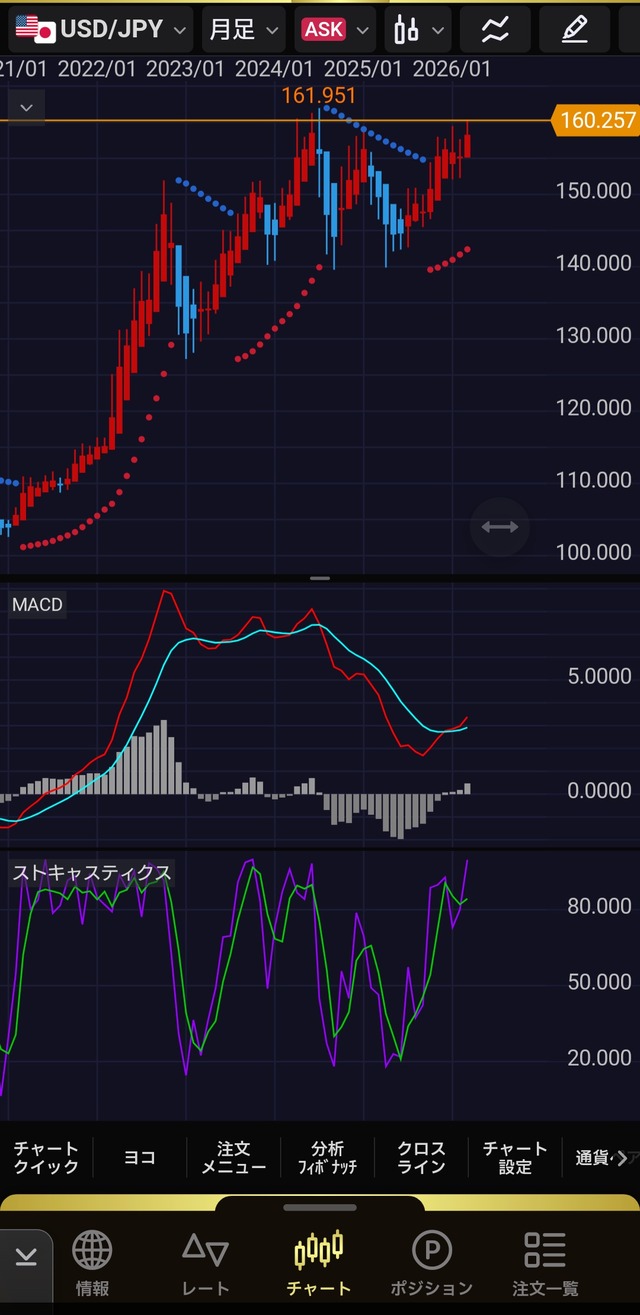Viewport: 640px width, 1315px height.
Task: Tap the 20.000 stochastics axis label
Action: 599,1057
